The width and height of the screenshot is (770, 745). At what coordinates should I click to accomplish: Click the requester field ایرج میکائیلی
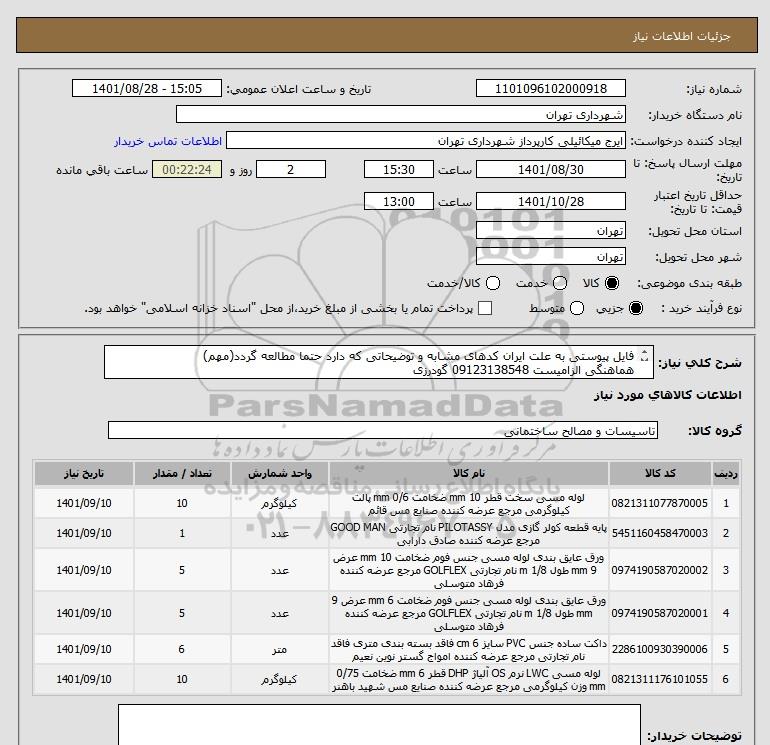point(426,141)
